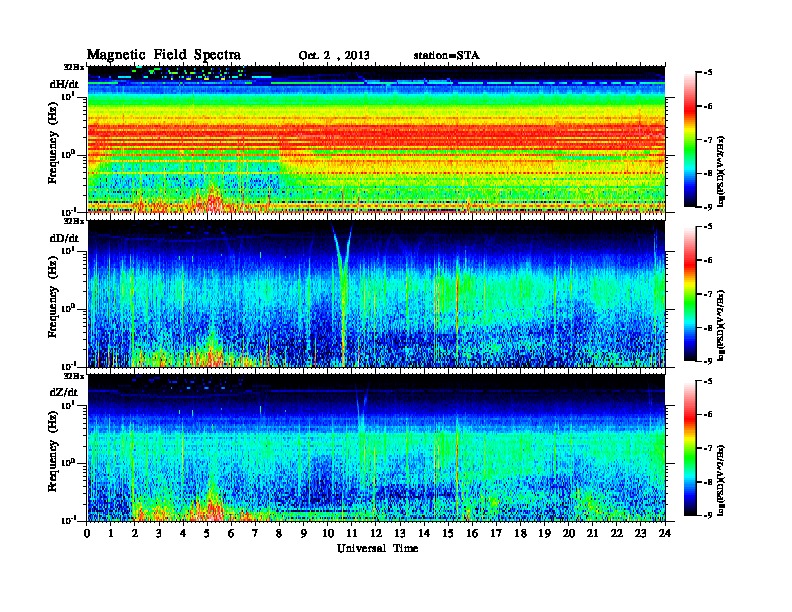Click the "station=STA" label
This screenshot has width=792, height=612.
click(x=447, y=55)
